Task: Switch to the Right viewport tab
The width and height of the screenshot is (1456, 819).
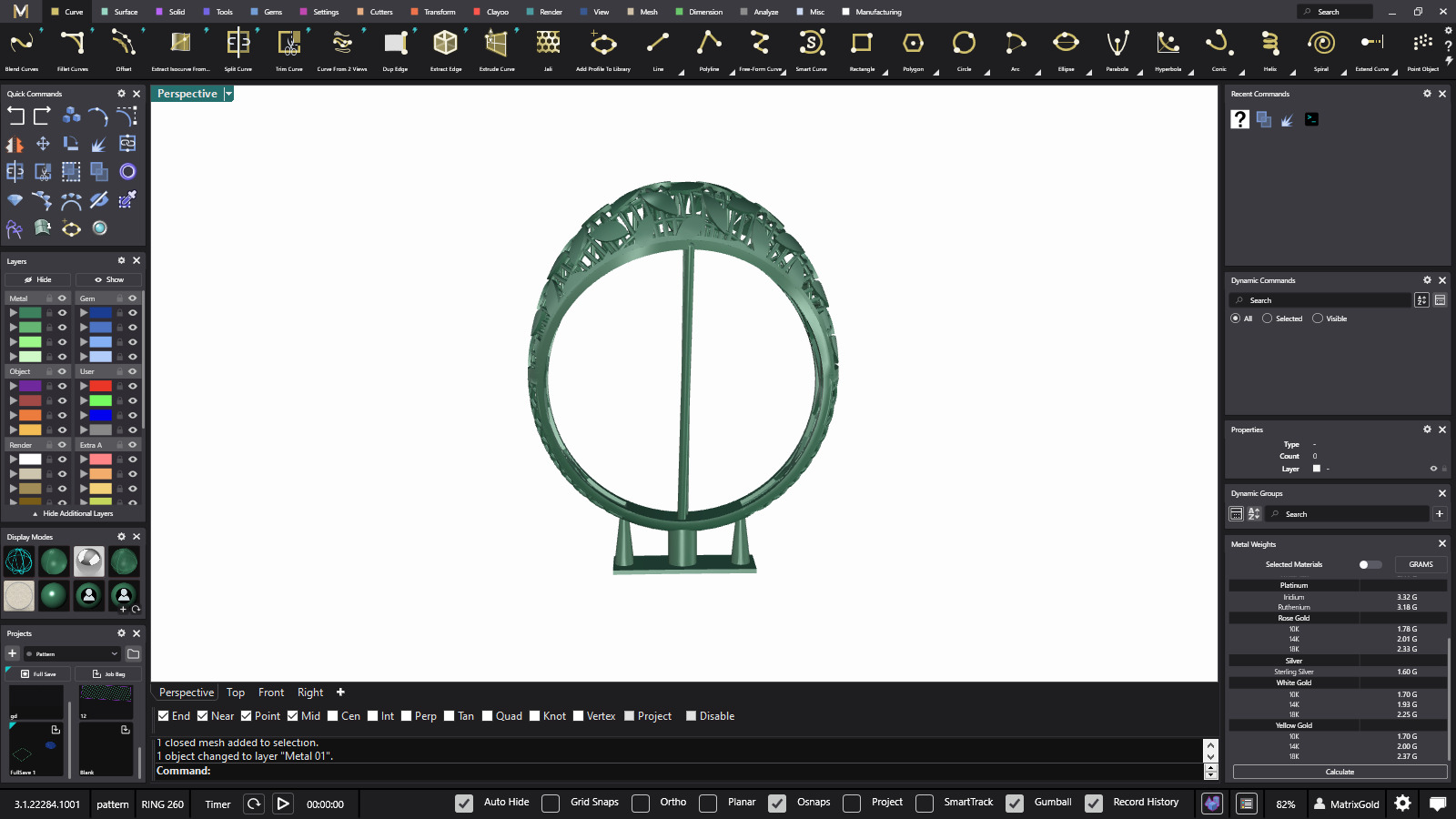Action: click(310, 693)
